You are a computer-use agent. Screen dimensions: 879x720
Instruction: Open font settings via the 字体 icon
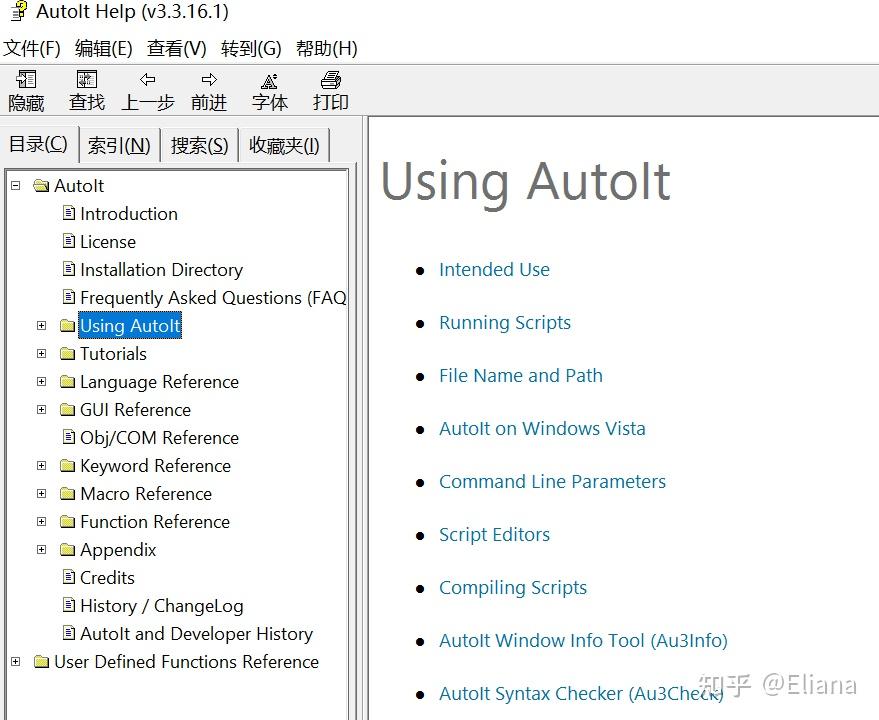point(269,88)
